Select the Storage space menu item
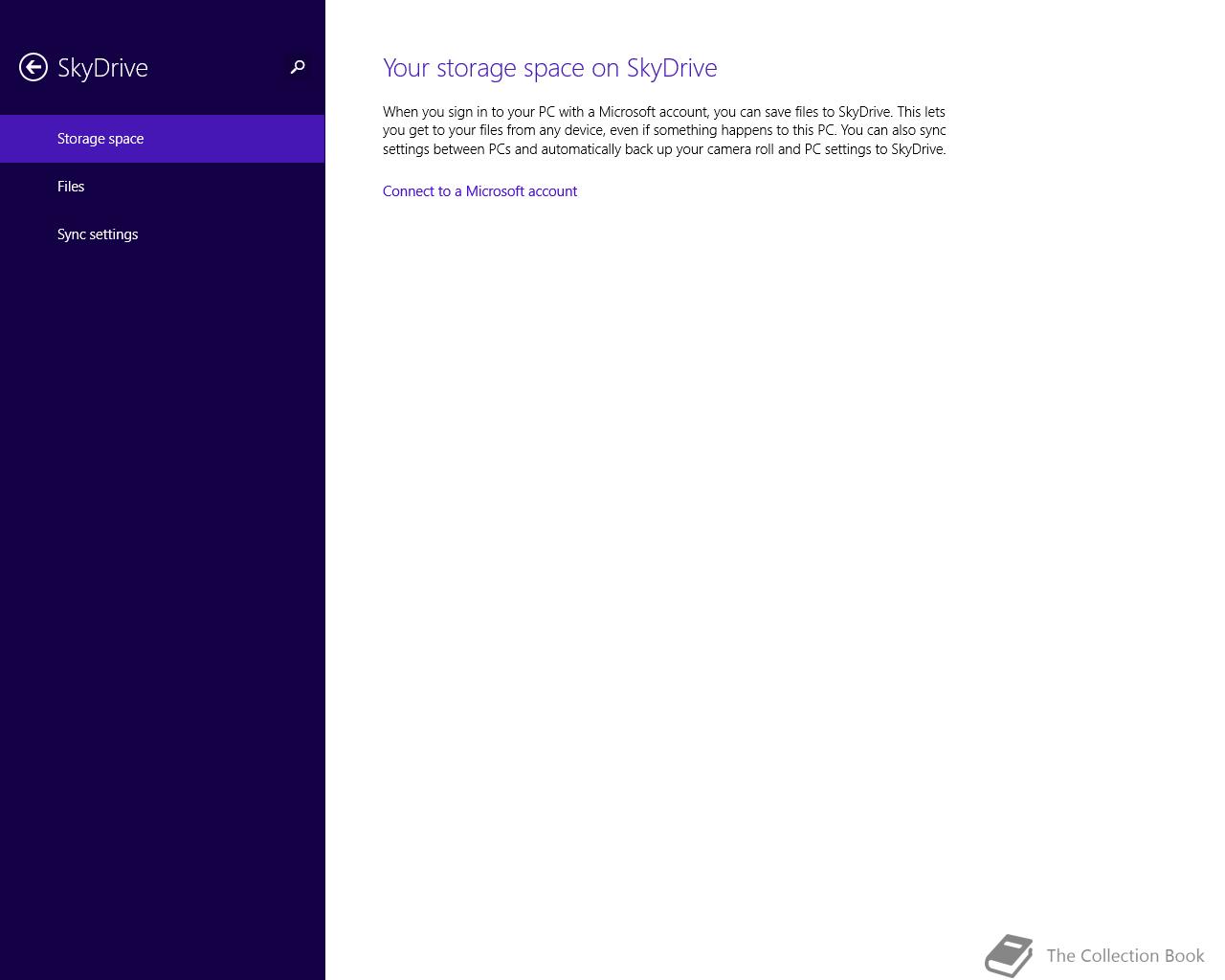The image size is (1225, 980). 163,139
